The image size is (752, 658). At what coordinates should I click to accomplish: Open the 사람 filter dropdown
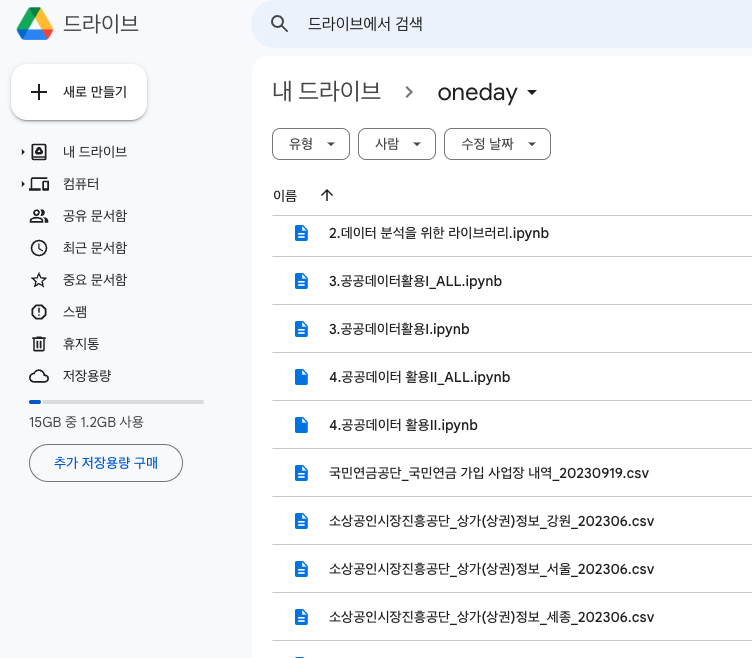[397, 144]
